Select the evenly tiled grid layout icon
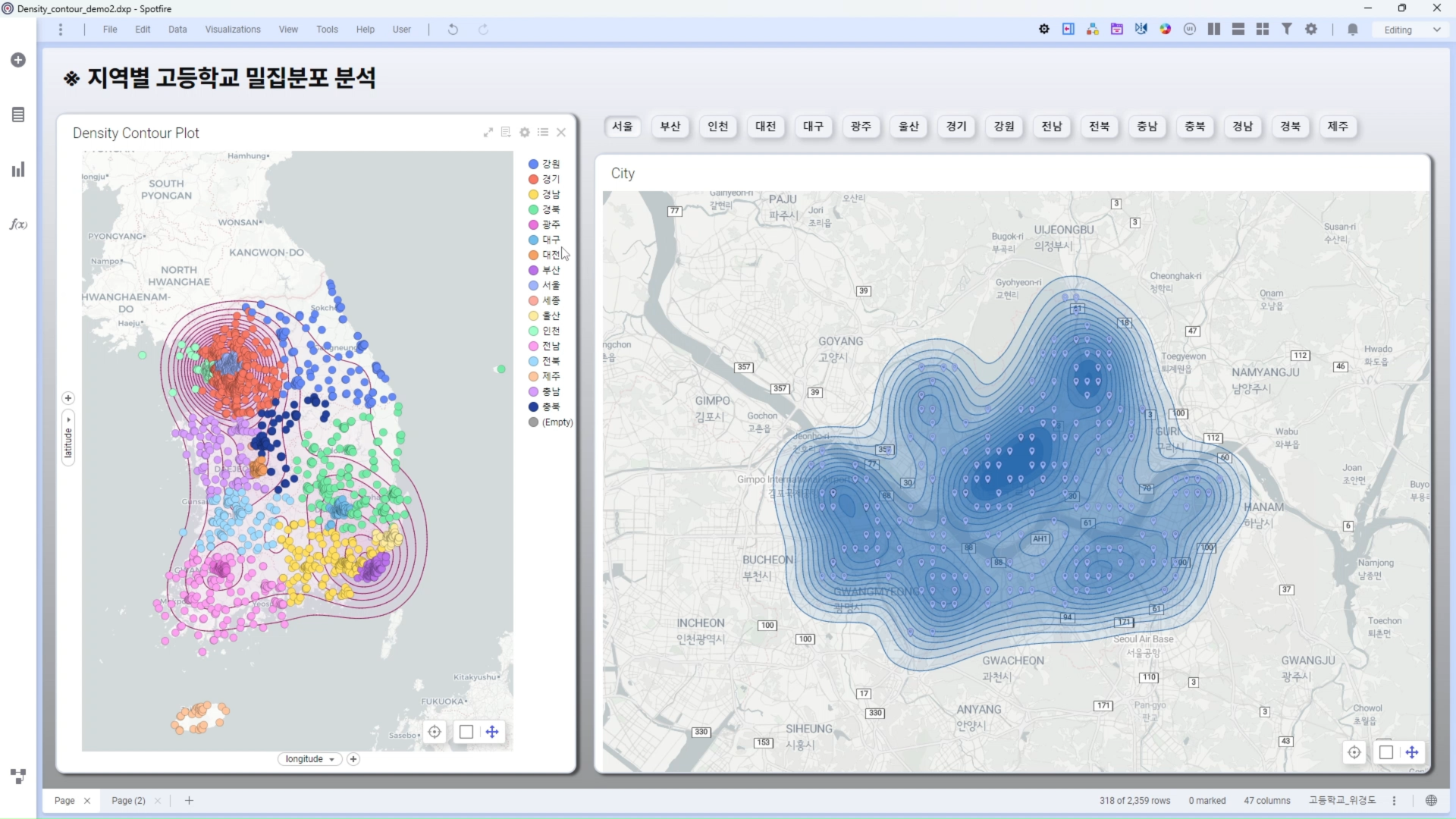The image size is (1456, 819). [x=1263, y=30]
